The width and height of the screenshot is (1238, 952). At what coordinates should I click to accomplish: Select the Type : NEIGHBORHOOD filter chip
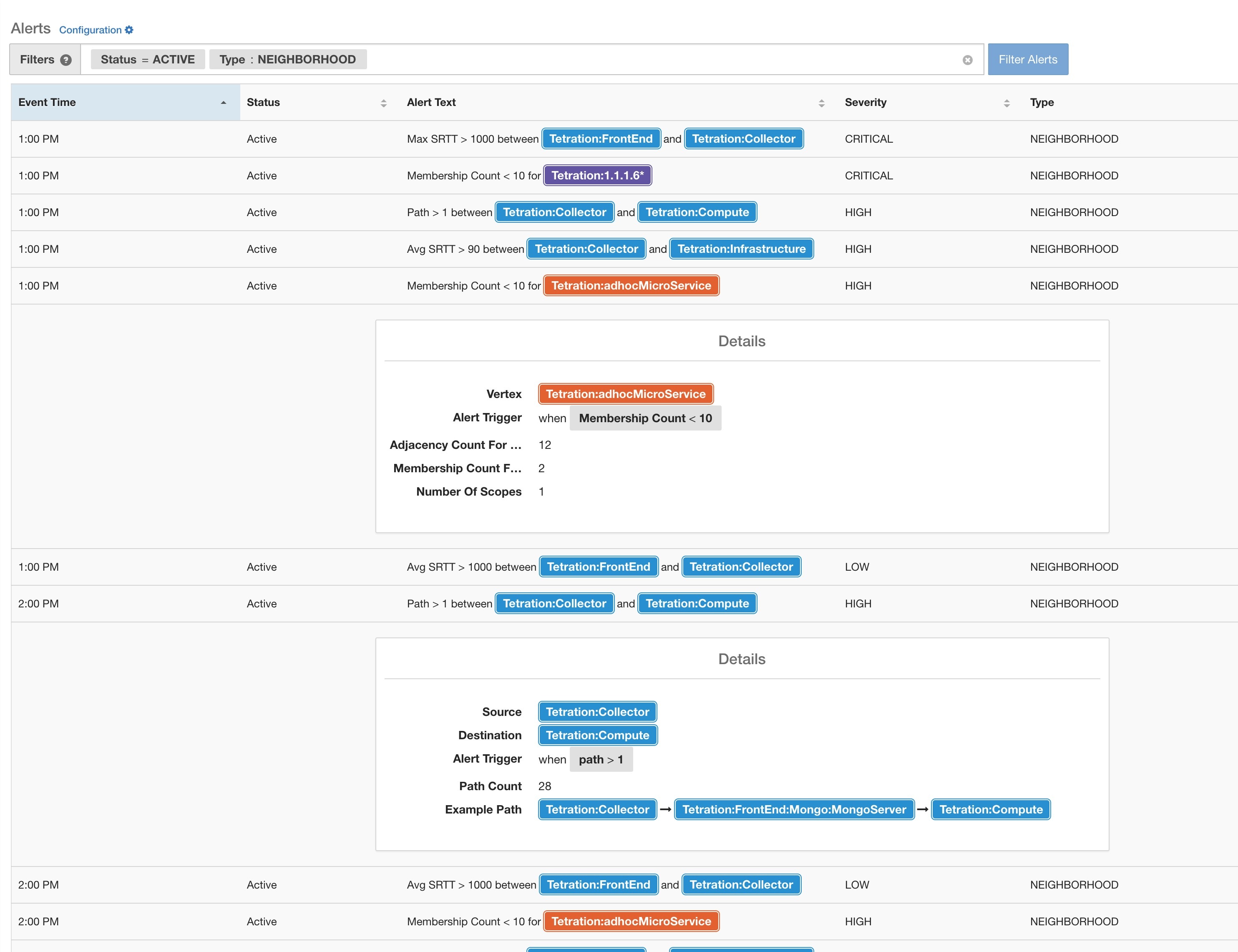287,60
